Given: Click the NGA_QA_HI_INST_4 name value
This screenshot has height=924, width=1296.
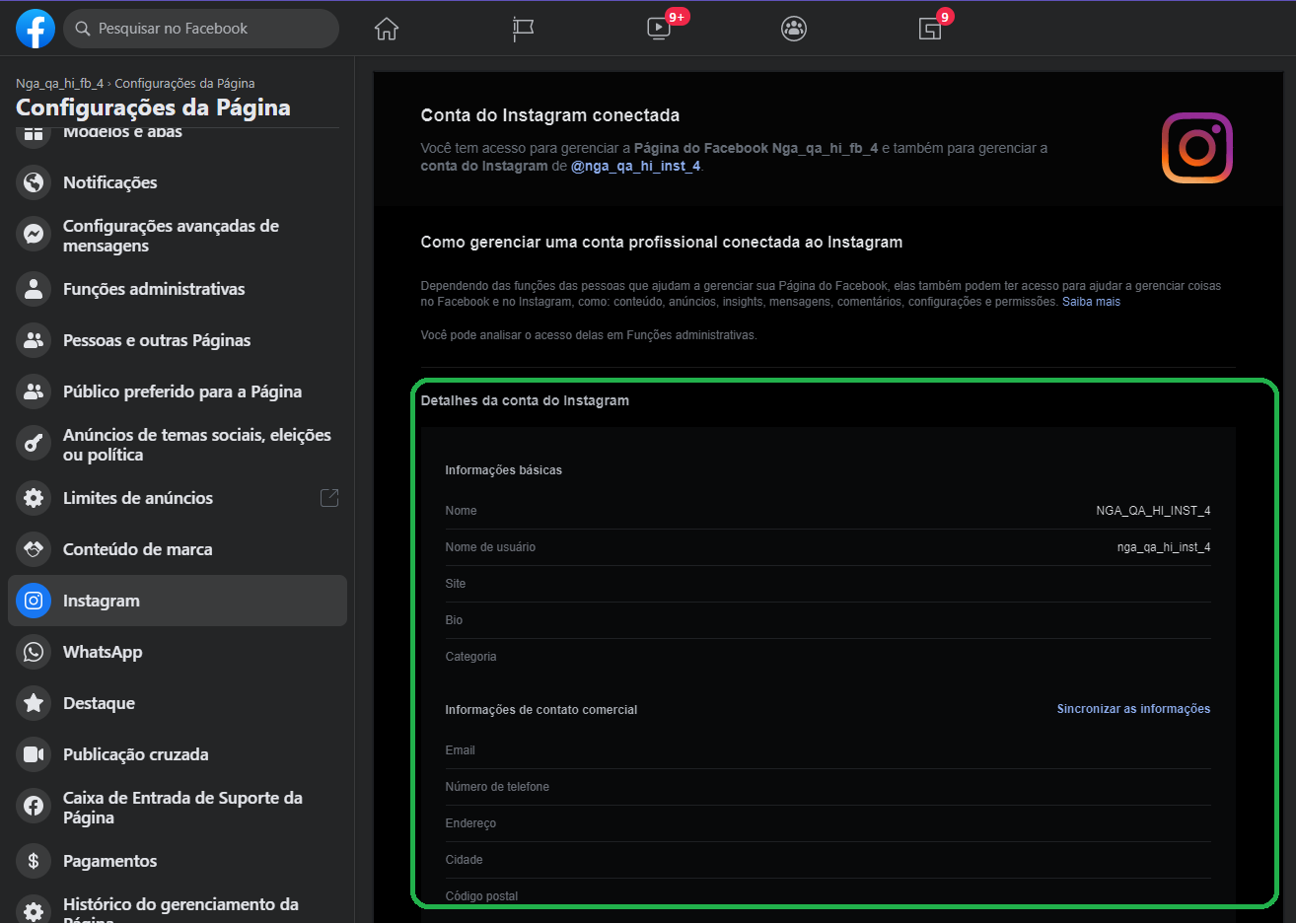Looking at the screenshot, I should click(x=1153, y=511).
